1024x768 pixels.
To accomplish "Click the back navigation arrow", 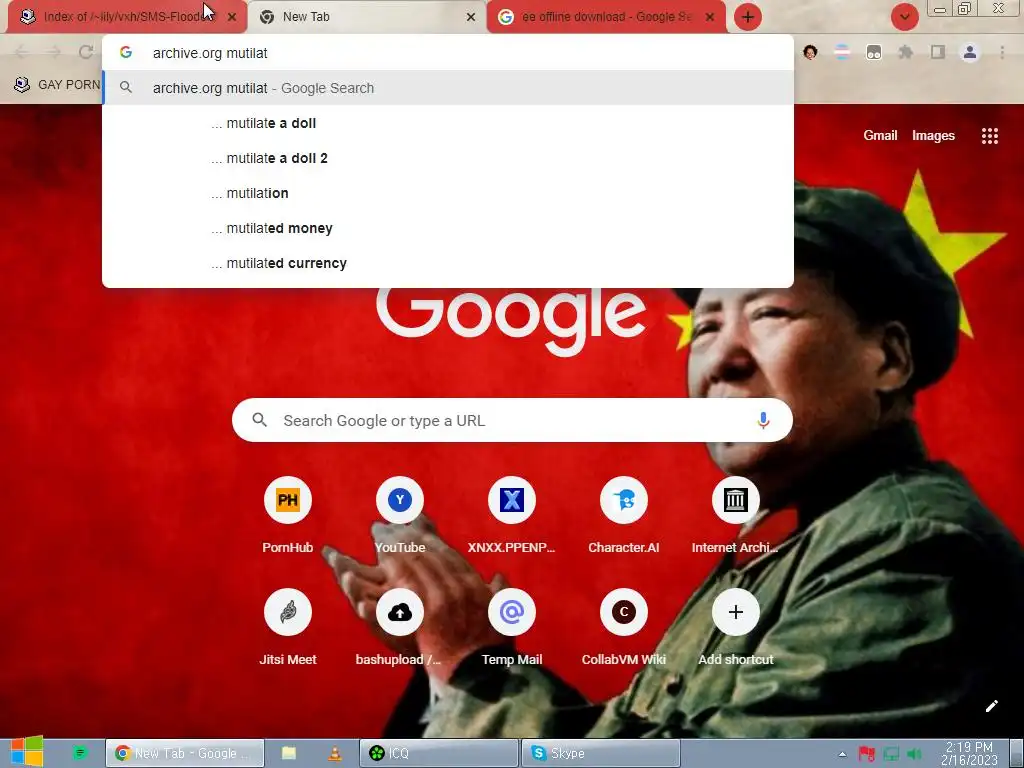I will click(22, 52).
